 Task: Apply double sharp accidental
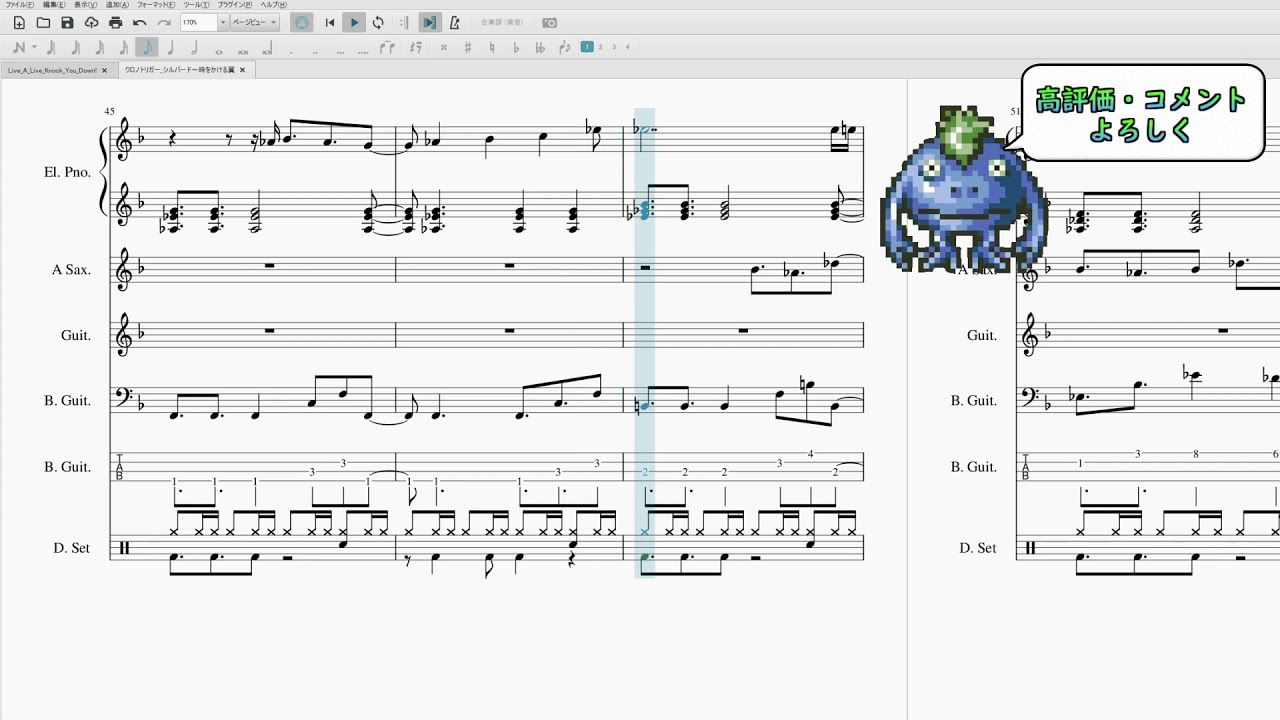click(x=443, y=47)
